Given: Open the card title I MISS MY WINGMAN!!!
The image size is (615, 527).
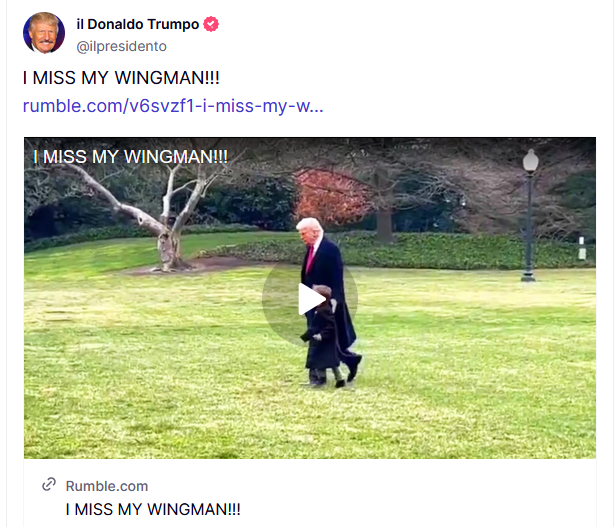Looking at the screenshot, I should click(153, 509).
